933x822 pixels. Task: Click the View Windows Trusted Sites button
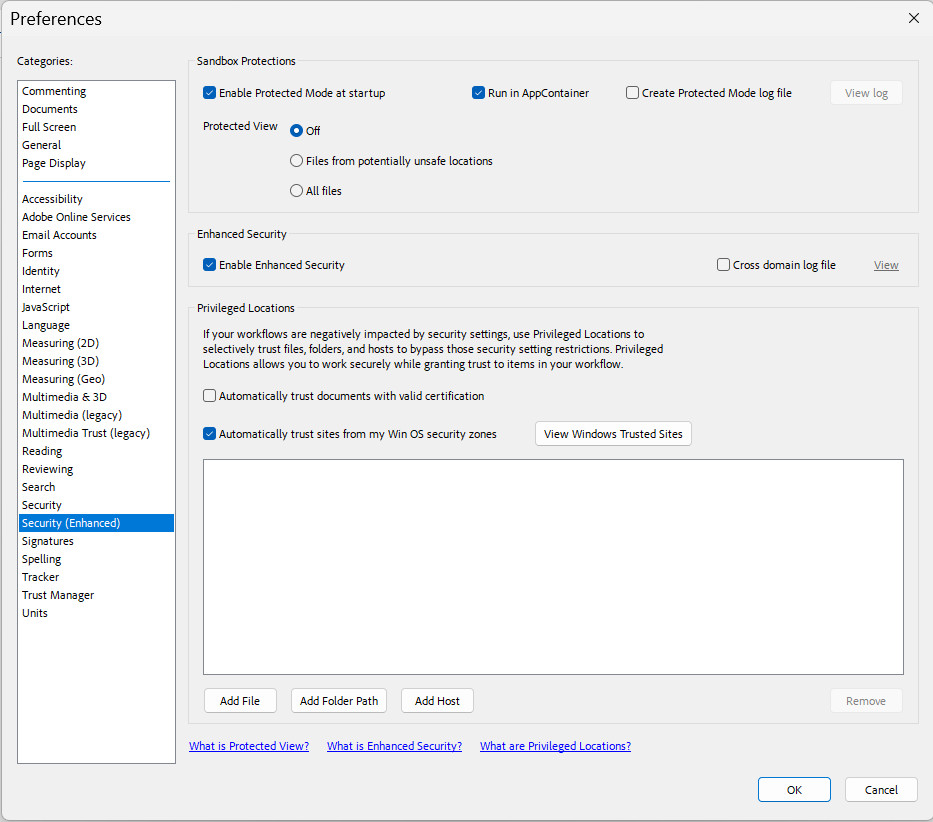(x=613, y=434)
